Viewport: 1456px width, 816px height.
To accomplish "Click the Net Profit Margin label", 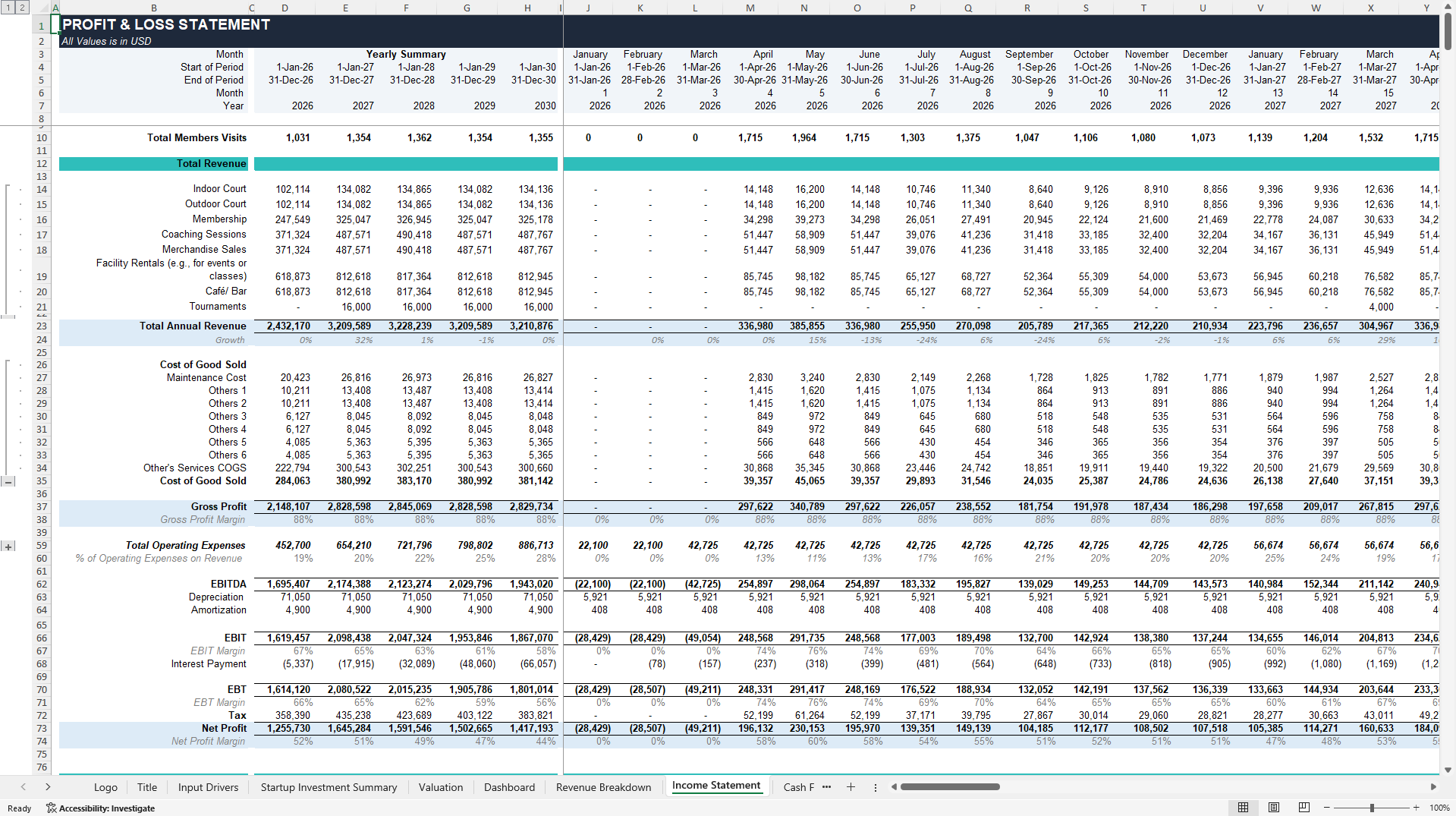I will [208, 742].
